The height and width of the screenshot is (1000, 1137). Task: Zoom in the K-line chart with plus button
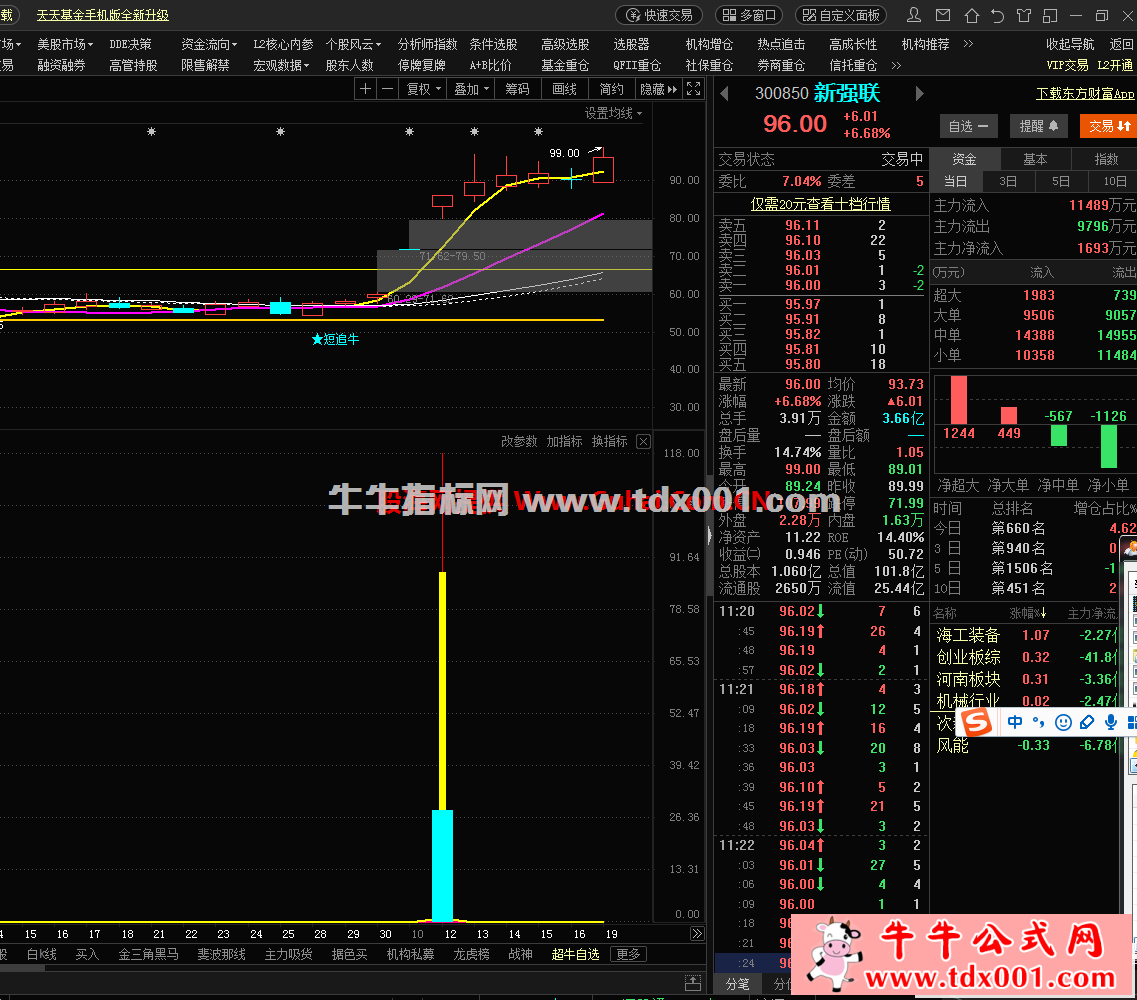(365, 89)
